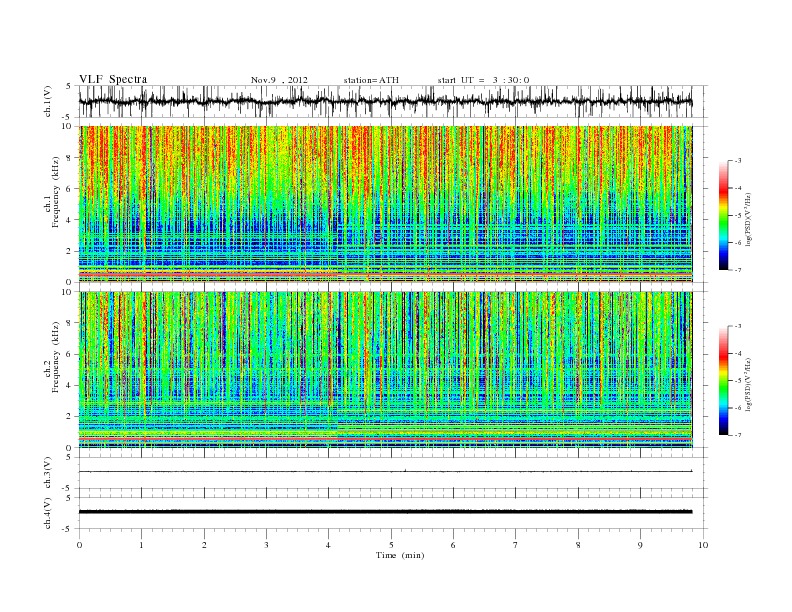Click the "ch.4(V)" axis label
The image size is (792, 612).
click(48, 513)
